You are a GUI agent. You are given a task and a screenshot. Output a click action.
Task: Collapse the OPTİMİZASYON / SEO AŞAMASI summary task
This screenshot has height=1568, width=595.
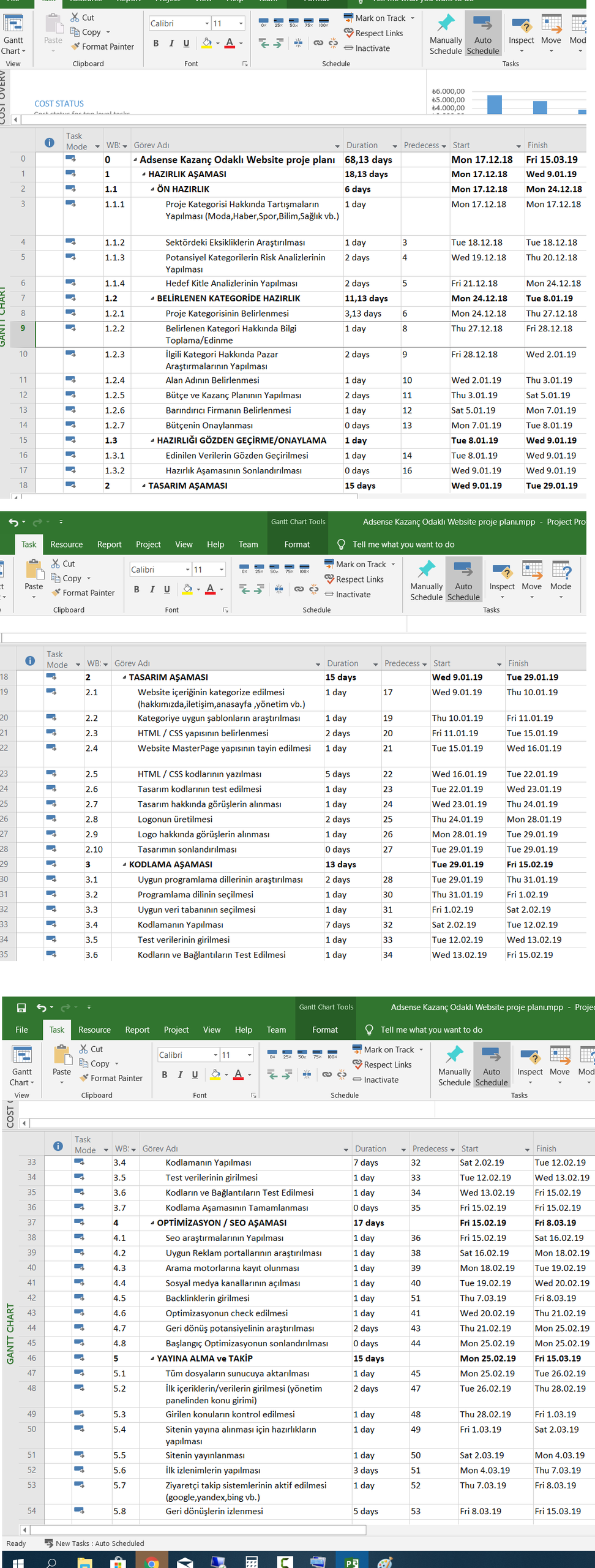[x=152, y=1223]
